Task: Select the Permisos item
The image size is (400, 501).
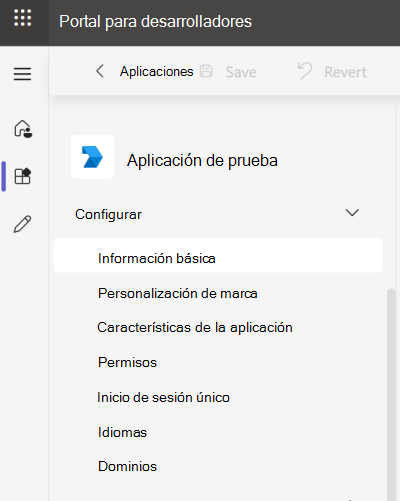Action: click(x=127, y=362)
